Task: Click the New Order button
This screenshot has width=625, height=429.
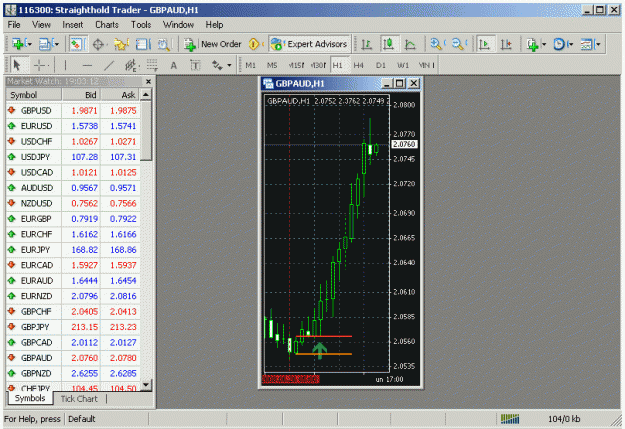Action: click(x=213, y=44)
